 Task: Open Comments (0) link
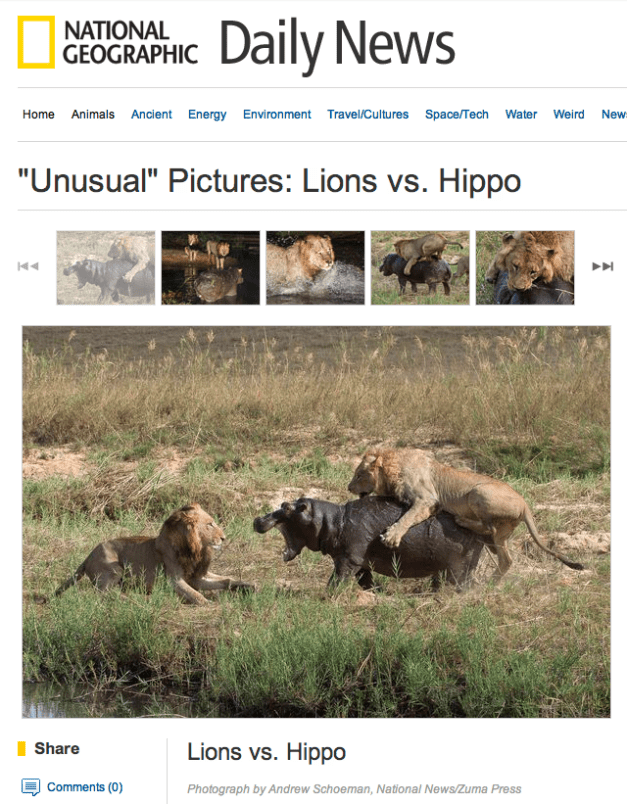(x=85, y=787)
